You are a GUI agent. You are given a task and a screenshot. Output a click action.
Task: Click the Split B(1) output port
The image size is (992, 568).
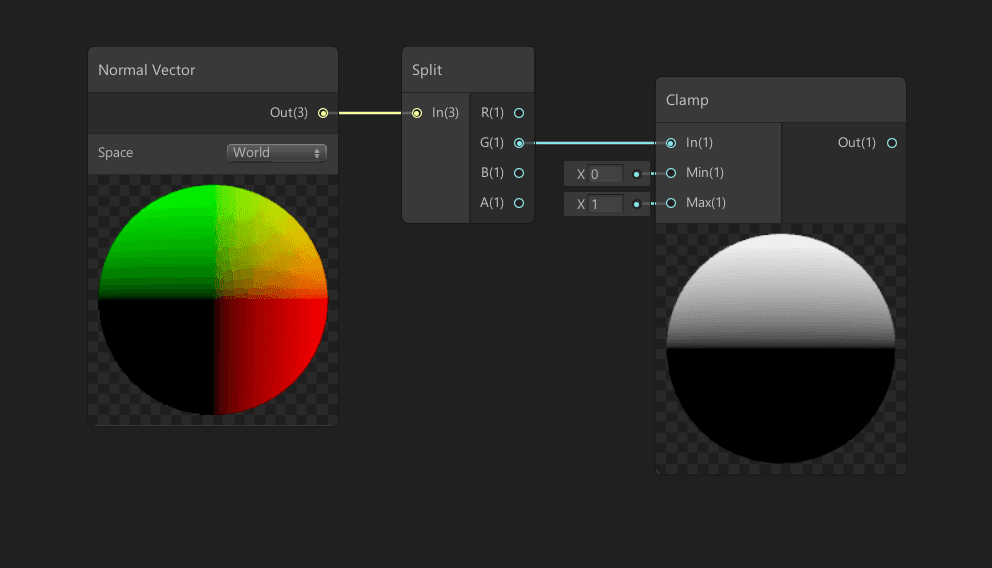[x=519, y=173]
